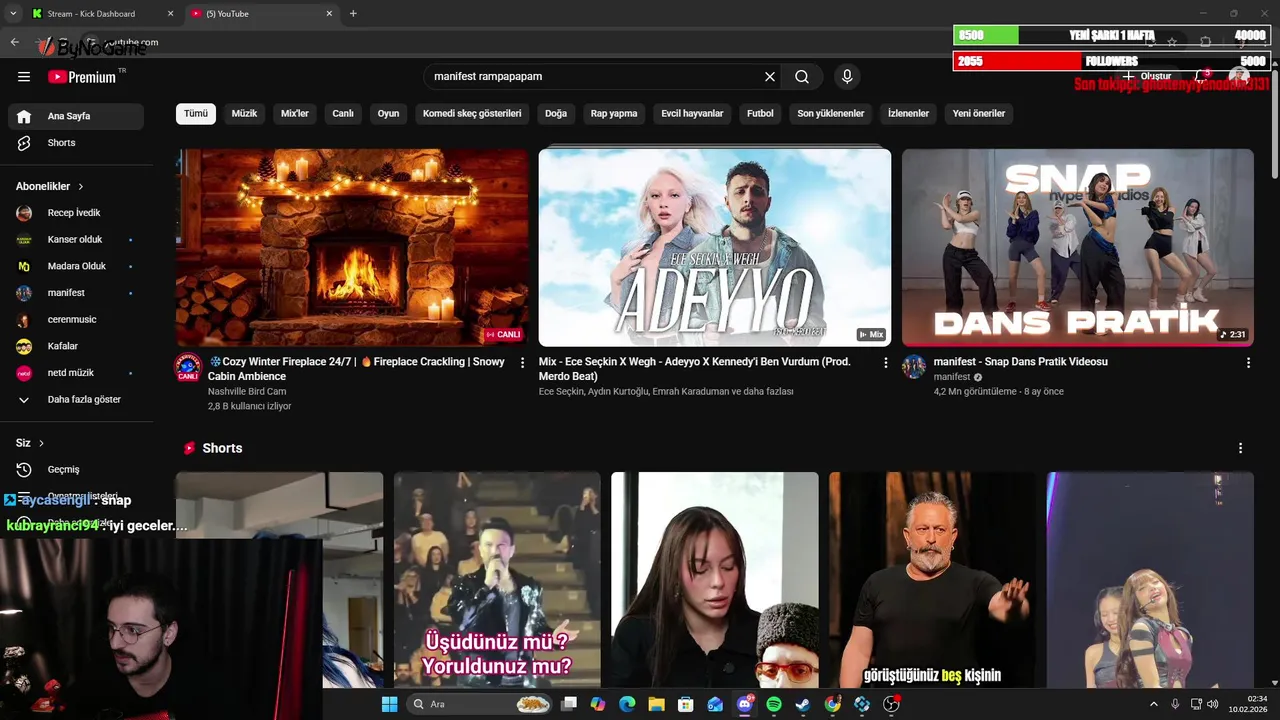Go back with the browser back arrow
Viewport: 1280px width, 720px height.
point(14,42)
